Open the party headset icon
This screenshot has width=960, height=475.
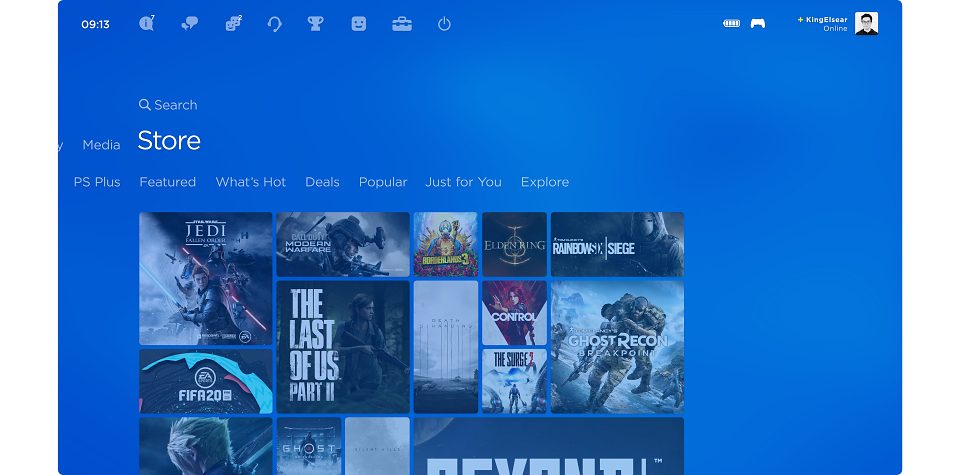[274, 24]
